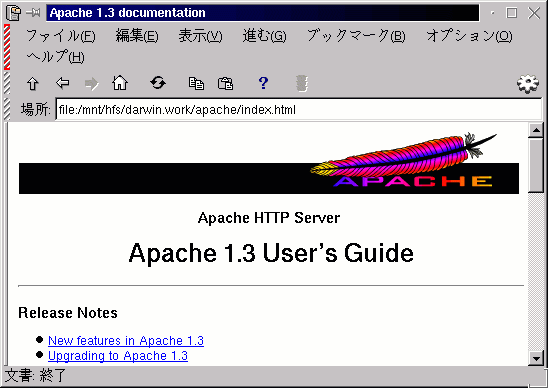Click the Paste toolbar icon
The height and width of the screenshot is (388, 548).
[225, 84]
